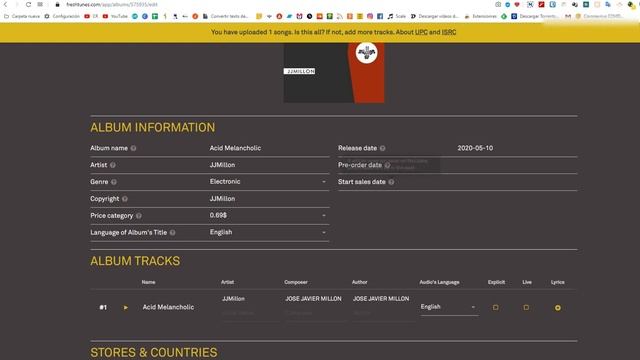Open the red heart browser extension
Image resolution: width=640 pixels, height=360 pixels.
(517, 4)
